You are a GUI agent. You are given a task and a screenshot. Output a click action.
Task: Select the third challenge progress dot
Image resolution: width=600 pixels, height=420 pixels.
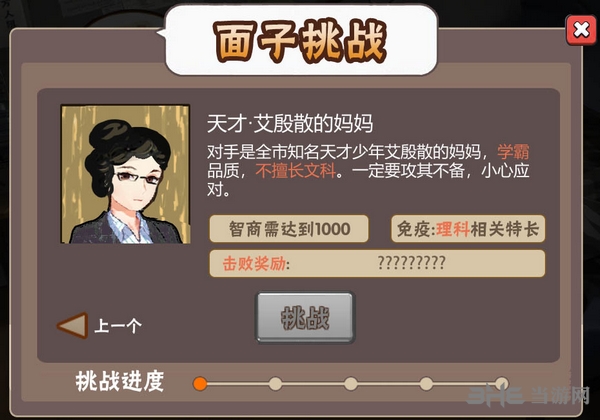coord(351,383)
